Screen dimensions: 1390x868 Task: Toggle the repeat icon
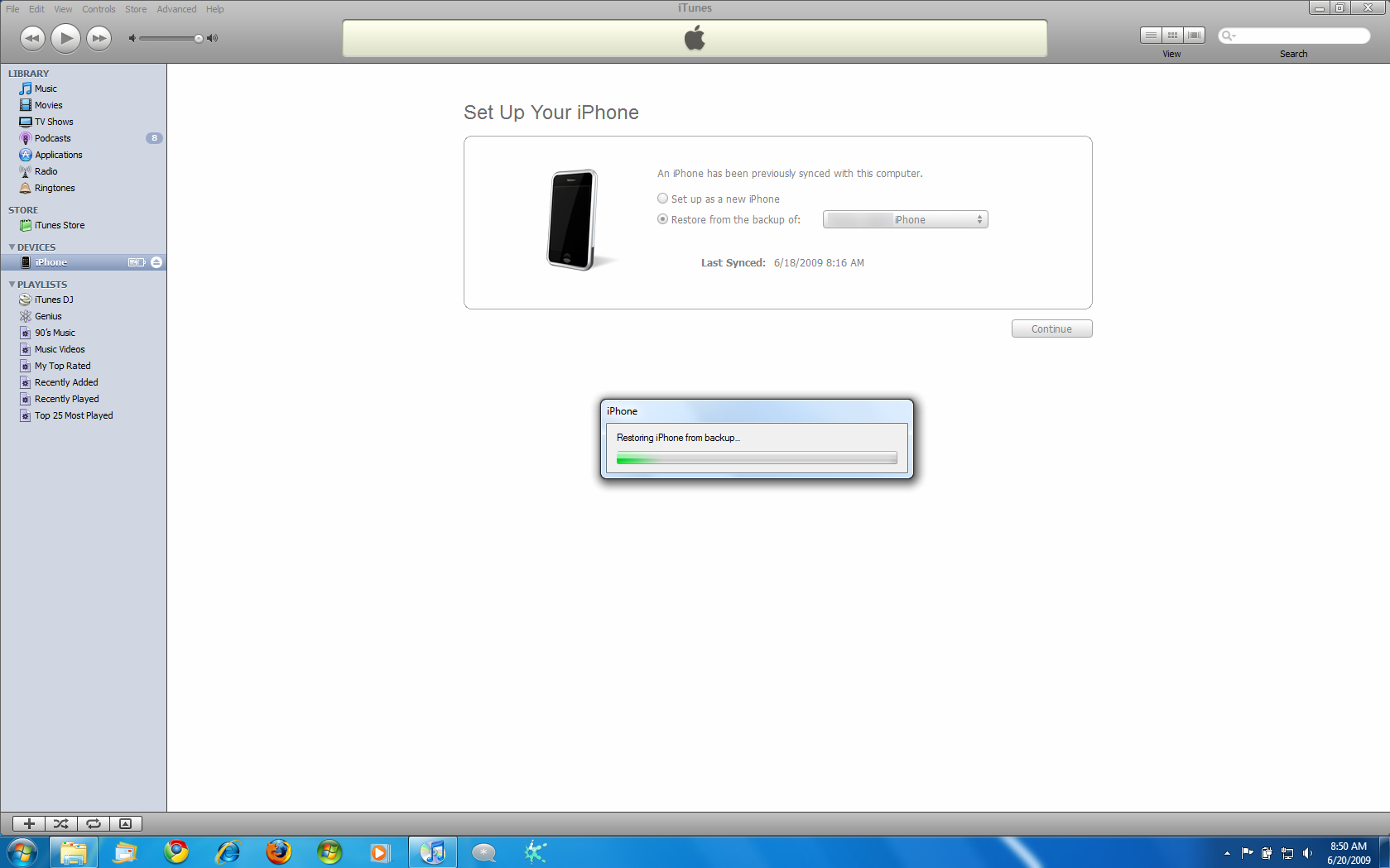pos(94,823)
